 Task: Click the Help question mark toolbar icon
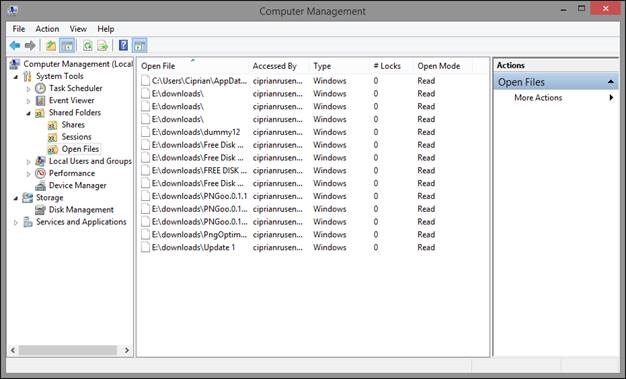pyautogui.click(x=123, y=46)
